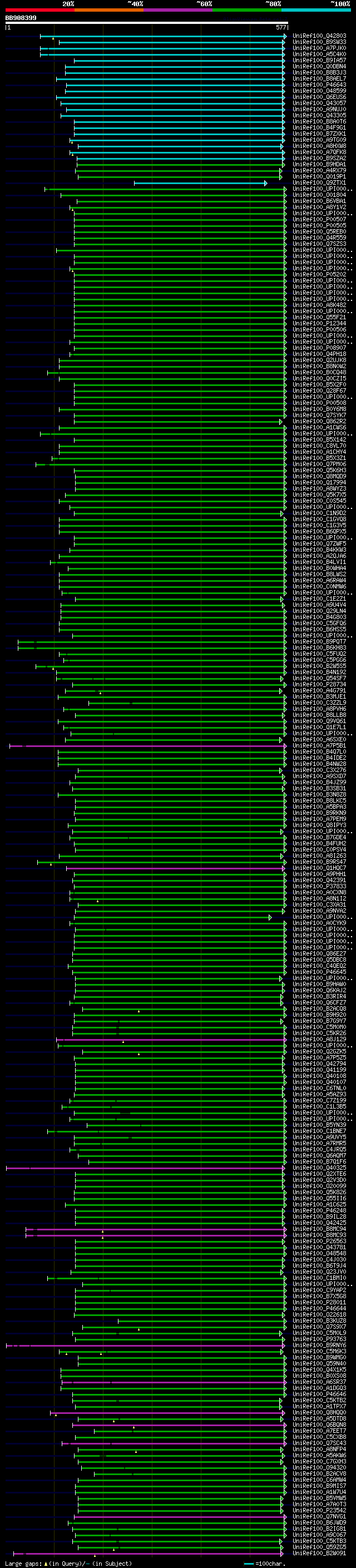This screenshot has width=356, height=1568.
Task: Select hit UniRef100_P12344
Action: [319, 324]
